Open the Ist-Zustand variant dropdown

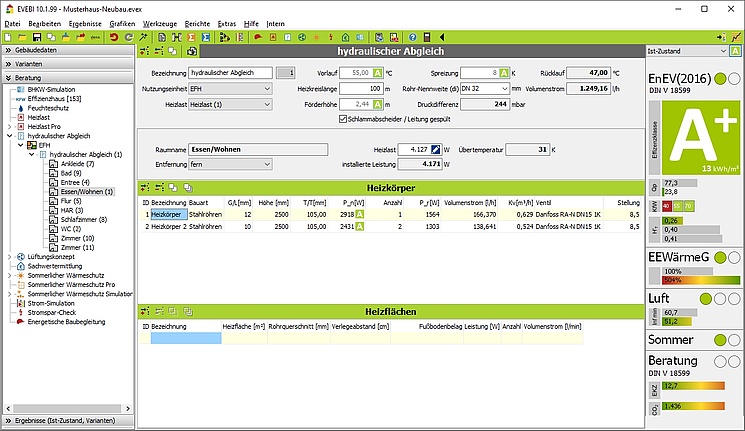tap(687, 51)
